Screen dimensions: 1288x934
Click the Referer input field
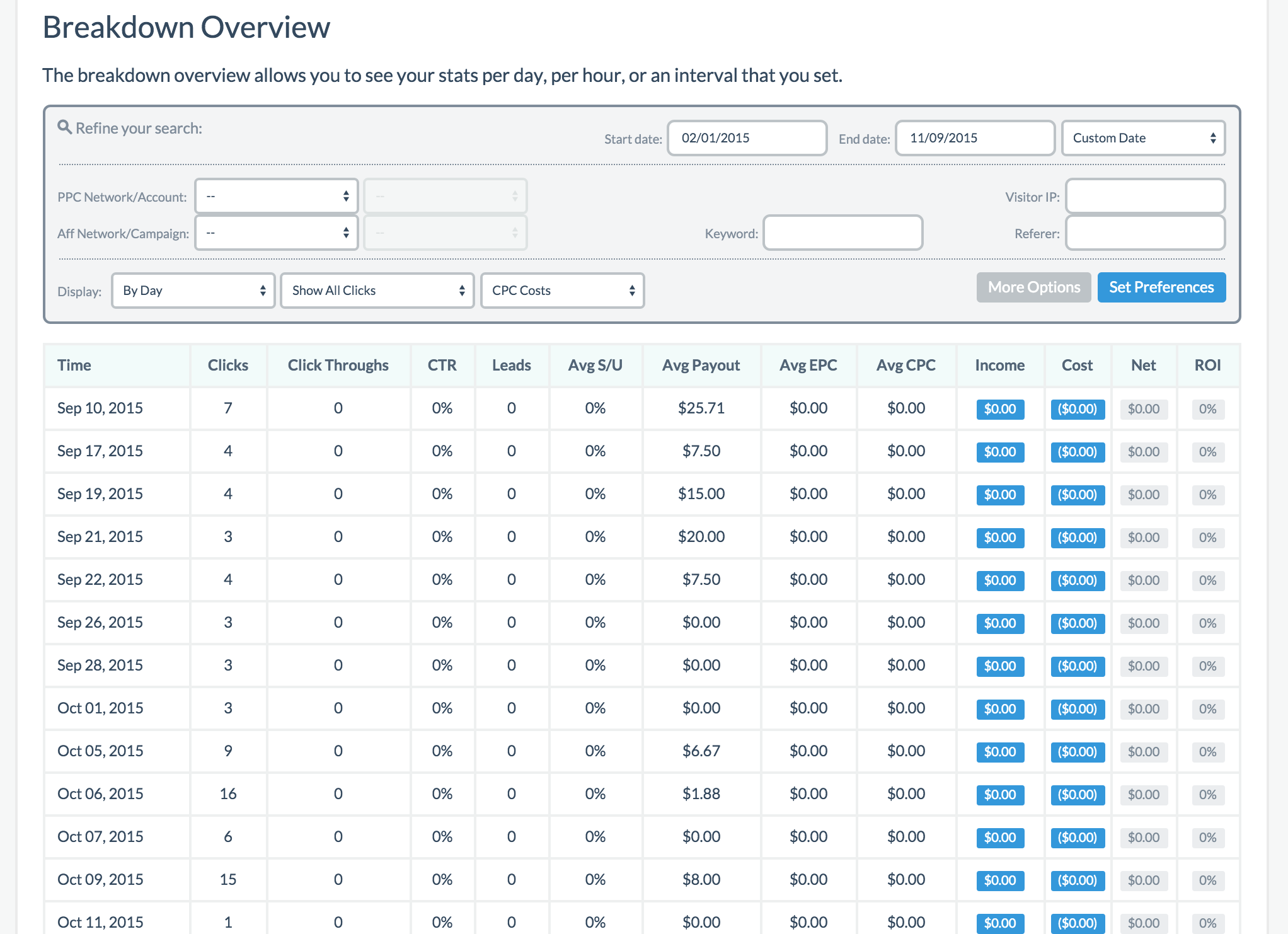1145,233
